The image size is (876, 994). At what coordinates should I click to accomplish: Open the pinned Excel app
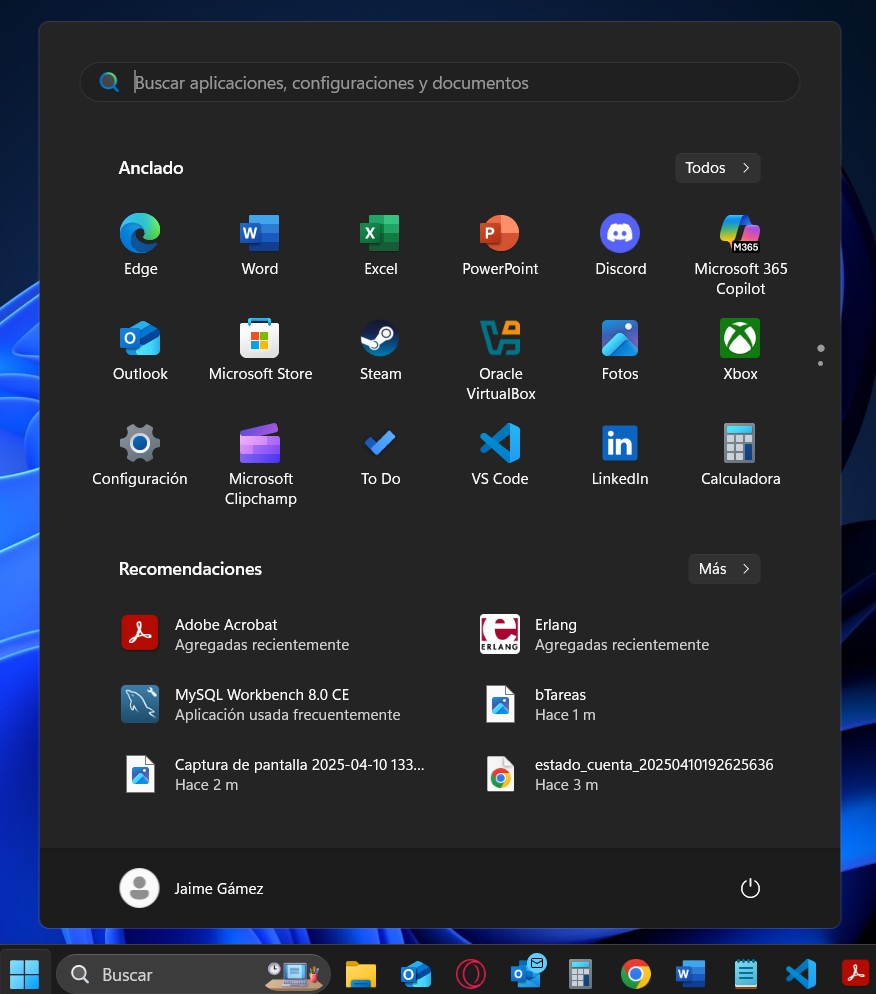pyautogui.click(x=380, y=245)
